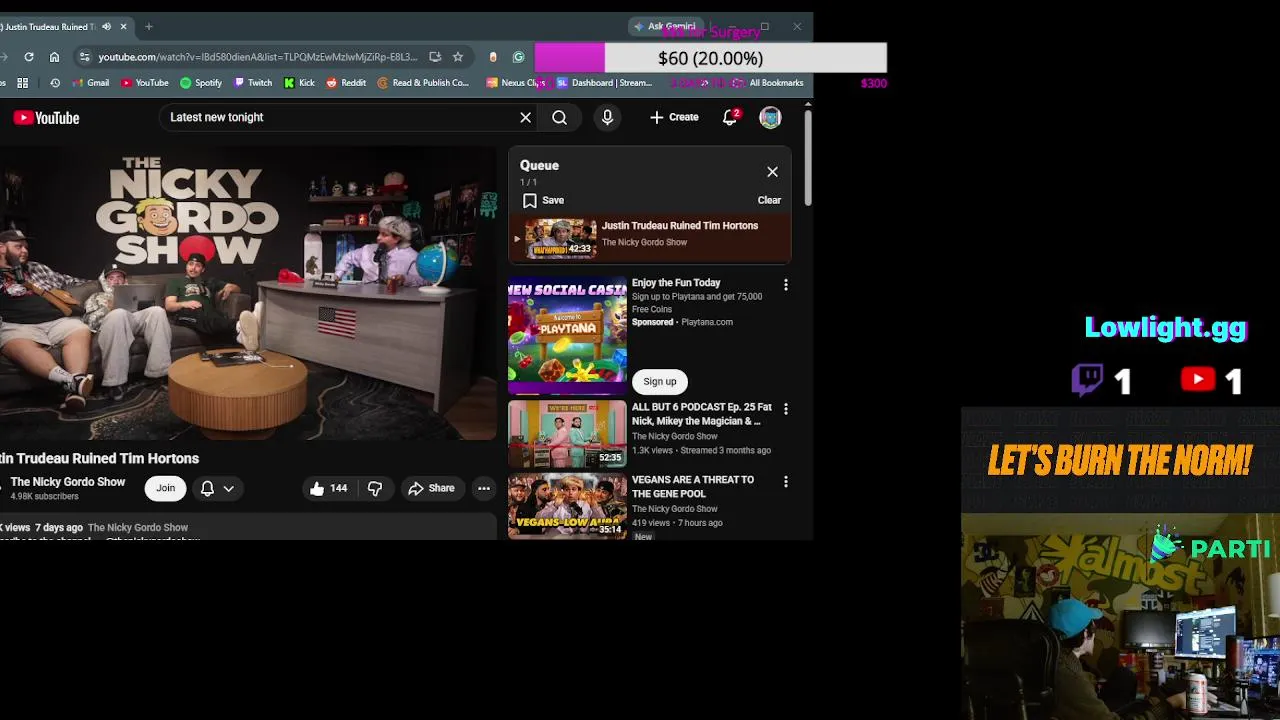
Task: Clear the queue
Action: tap(769, 200)
